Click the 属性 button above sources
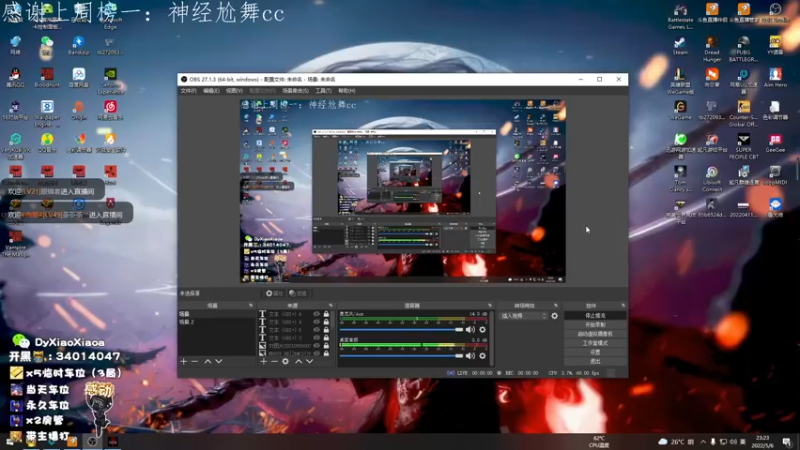Image resolution: width=800 pixels, height=450 pixels. (274, 293)
